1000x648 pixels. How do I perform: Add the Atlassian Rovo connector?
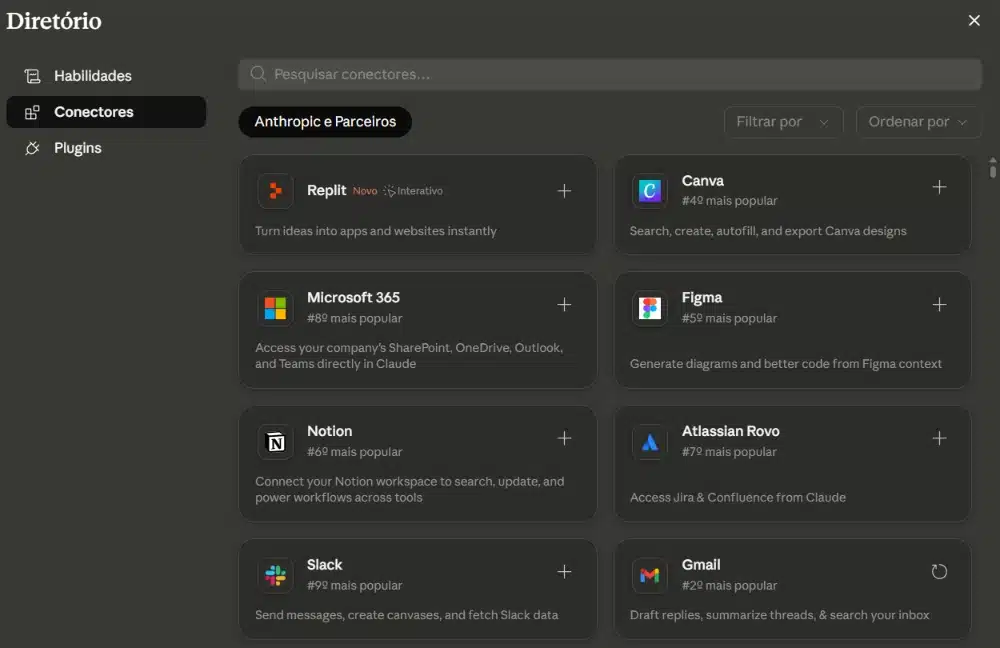pos(939,438)
